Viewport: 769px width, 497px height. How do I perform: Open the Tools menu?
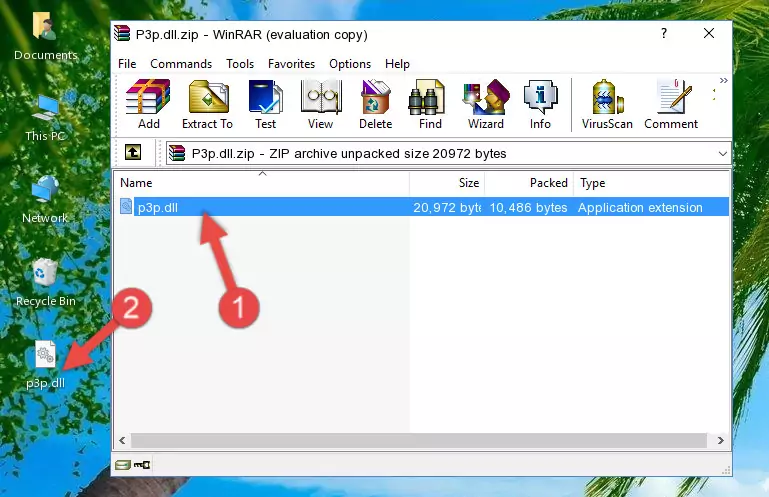(x=240, y=64)
